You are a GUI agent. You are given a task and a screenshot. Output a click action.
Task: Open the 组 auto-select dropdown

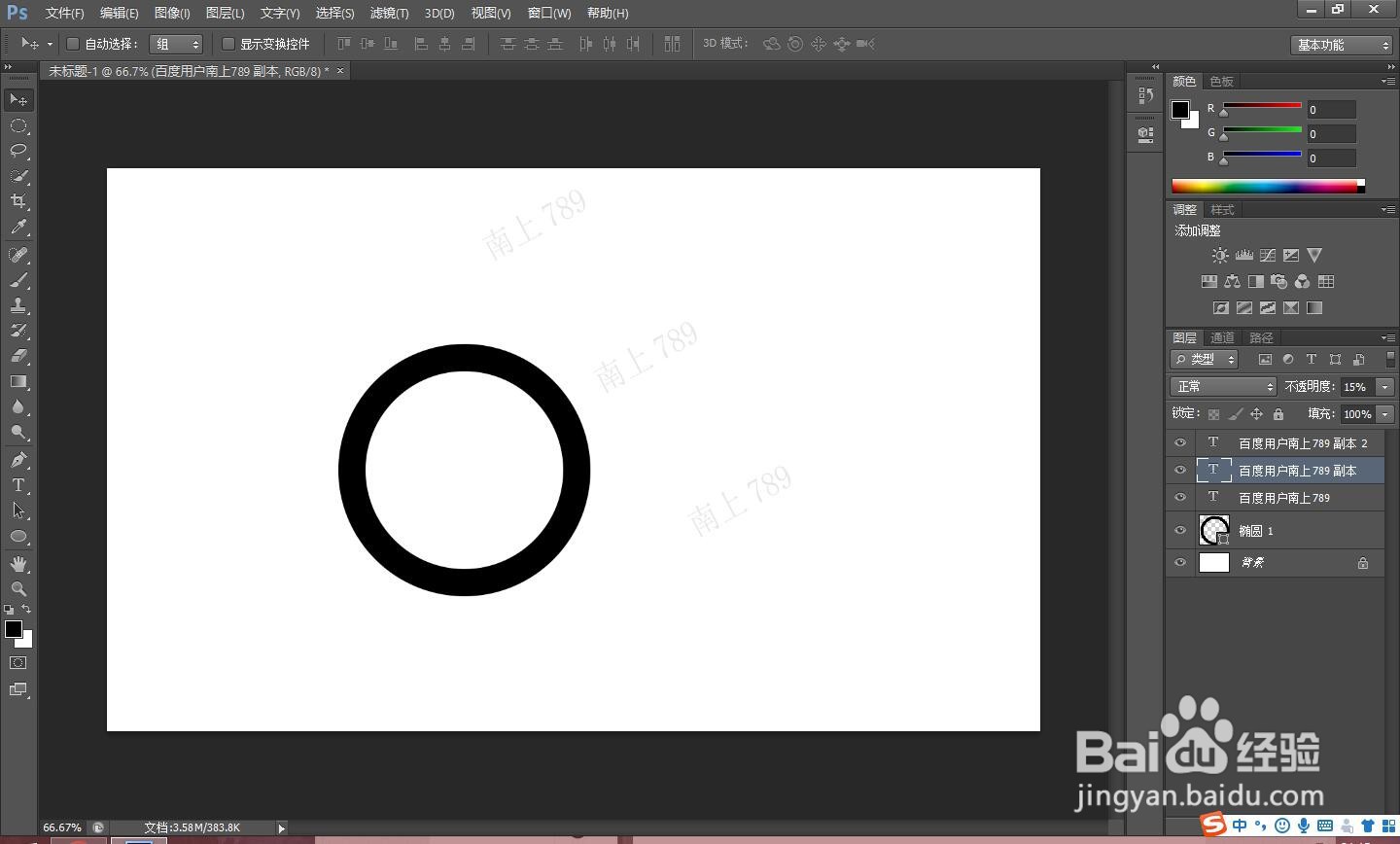[176, 44]
